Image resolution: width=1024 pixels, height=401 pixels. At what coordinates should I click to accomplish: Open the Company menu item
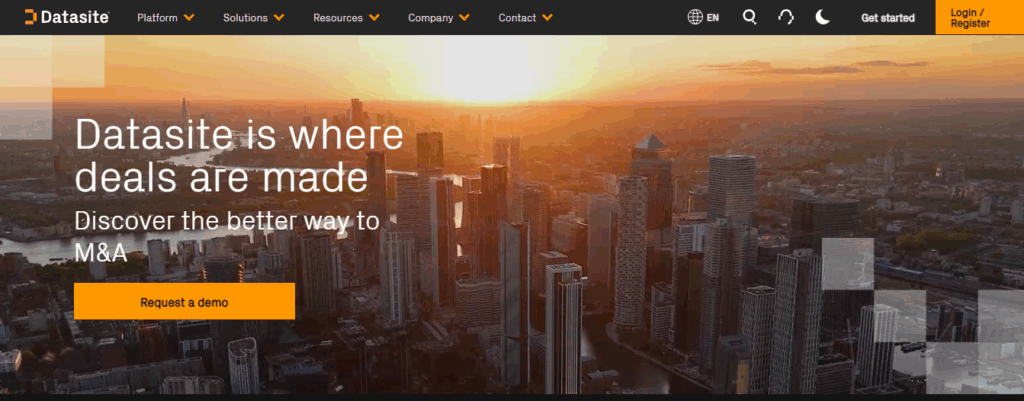[430, 18]
